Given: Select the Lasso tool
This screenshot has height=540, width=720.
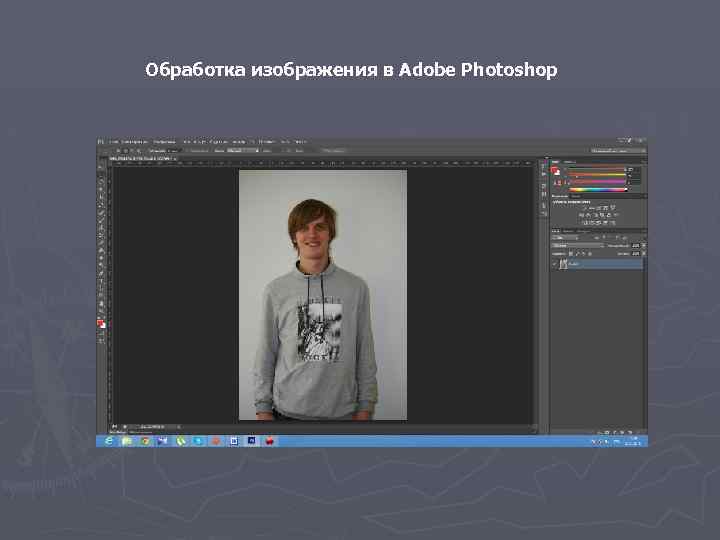Looking at the screenshot, I should coord(101,182).
